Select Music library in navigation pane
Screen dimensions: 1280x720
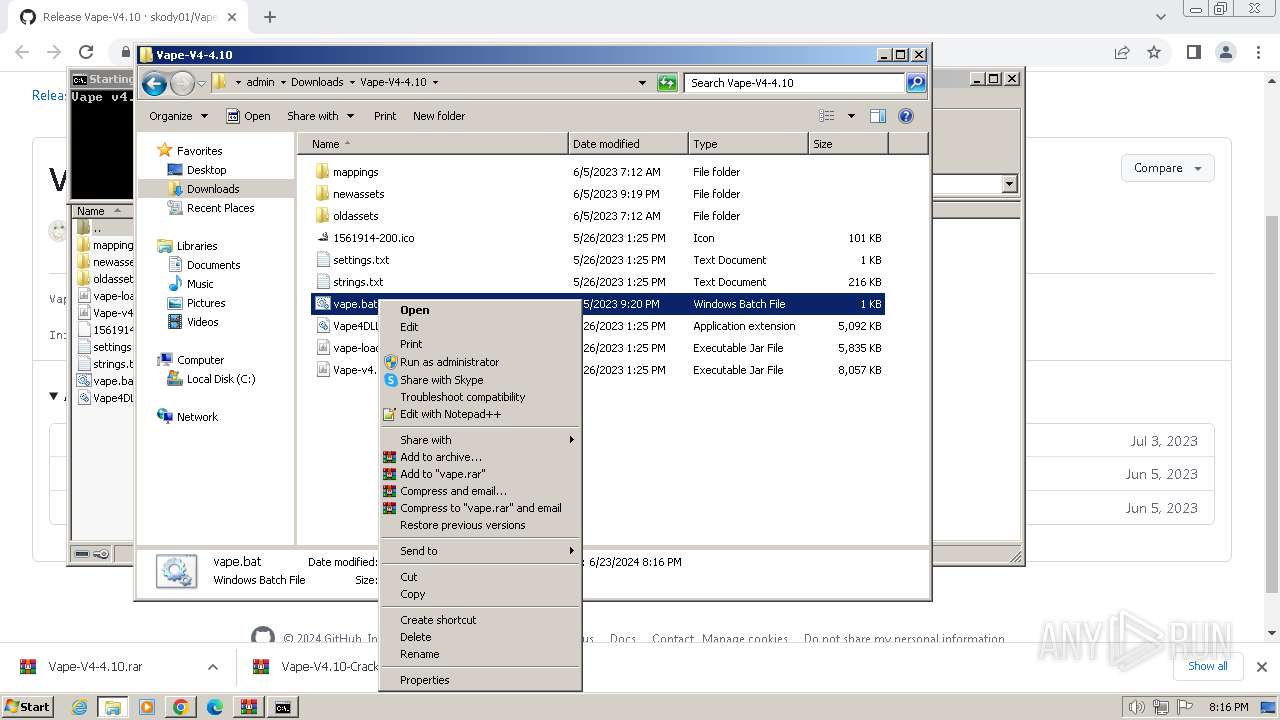pyautogui.click(x=200, y=284)
